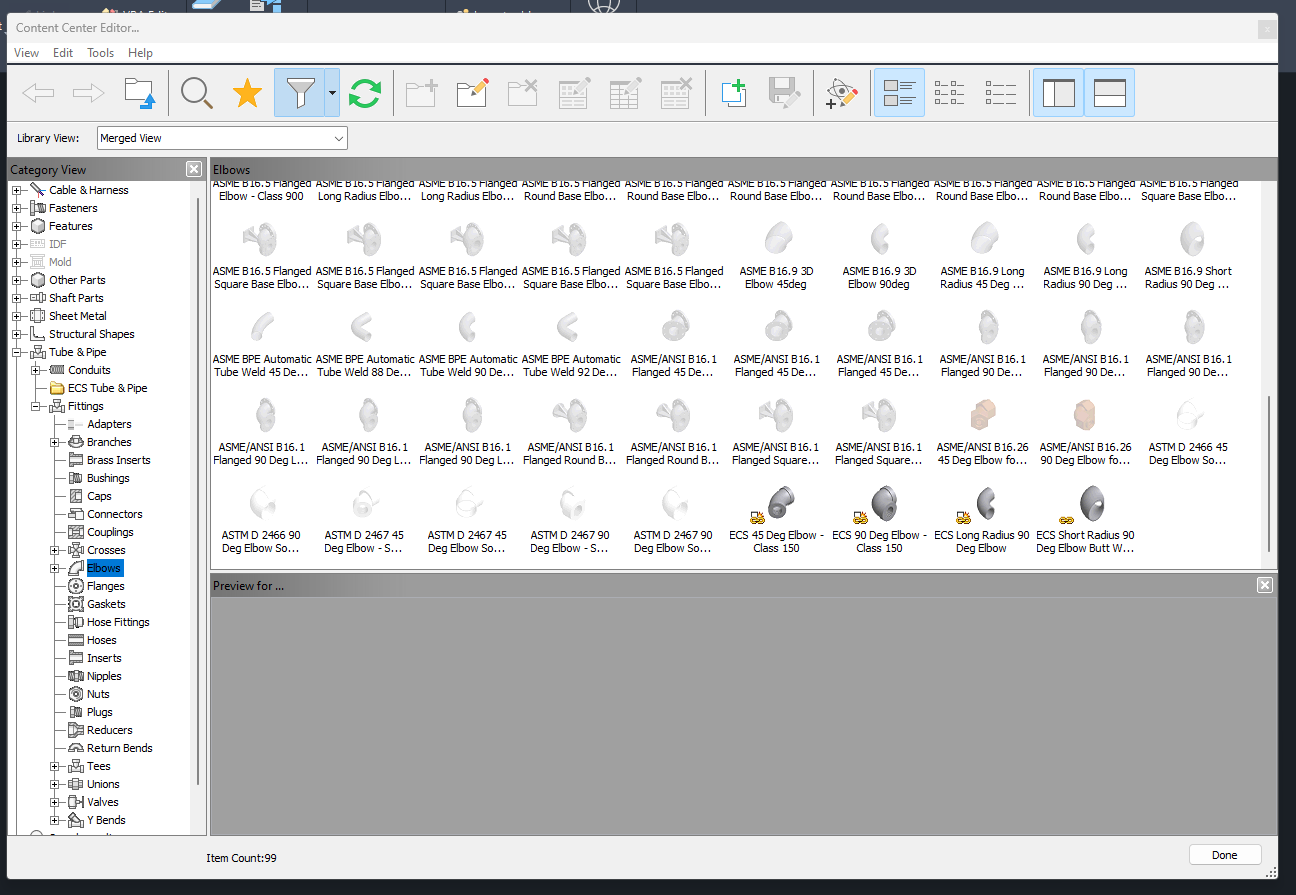Screen dimensions: 1296x895
Task: Select the thumbnails with details view mode
Action: coord(898,92)
